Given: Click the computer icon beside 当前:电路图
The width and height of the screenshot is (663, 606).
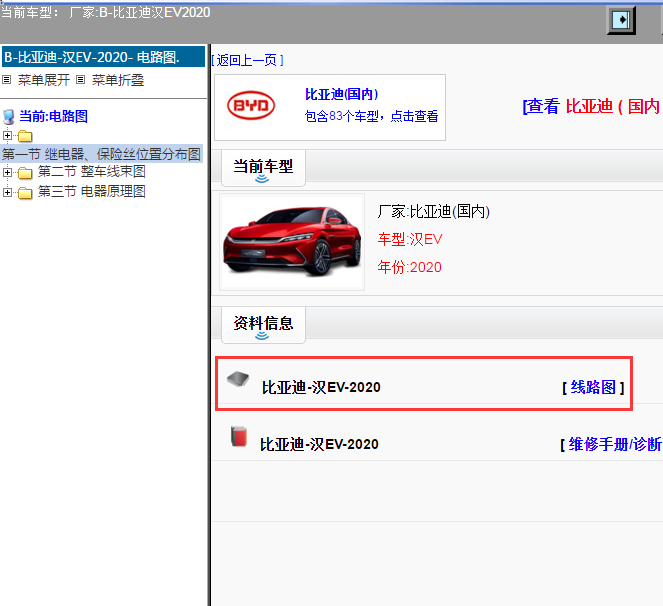Looking at the screenshot, I should pos(8,117).
